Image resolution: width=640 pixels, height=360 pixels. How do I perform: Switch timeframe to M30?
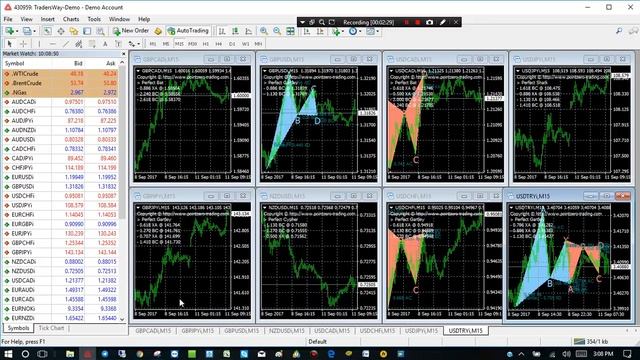pos(193,44)
